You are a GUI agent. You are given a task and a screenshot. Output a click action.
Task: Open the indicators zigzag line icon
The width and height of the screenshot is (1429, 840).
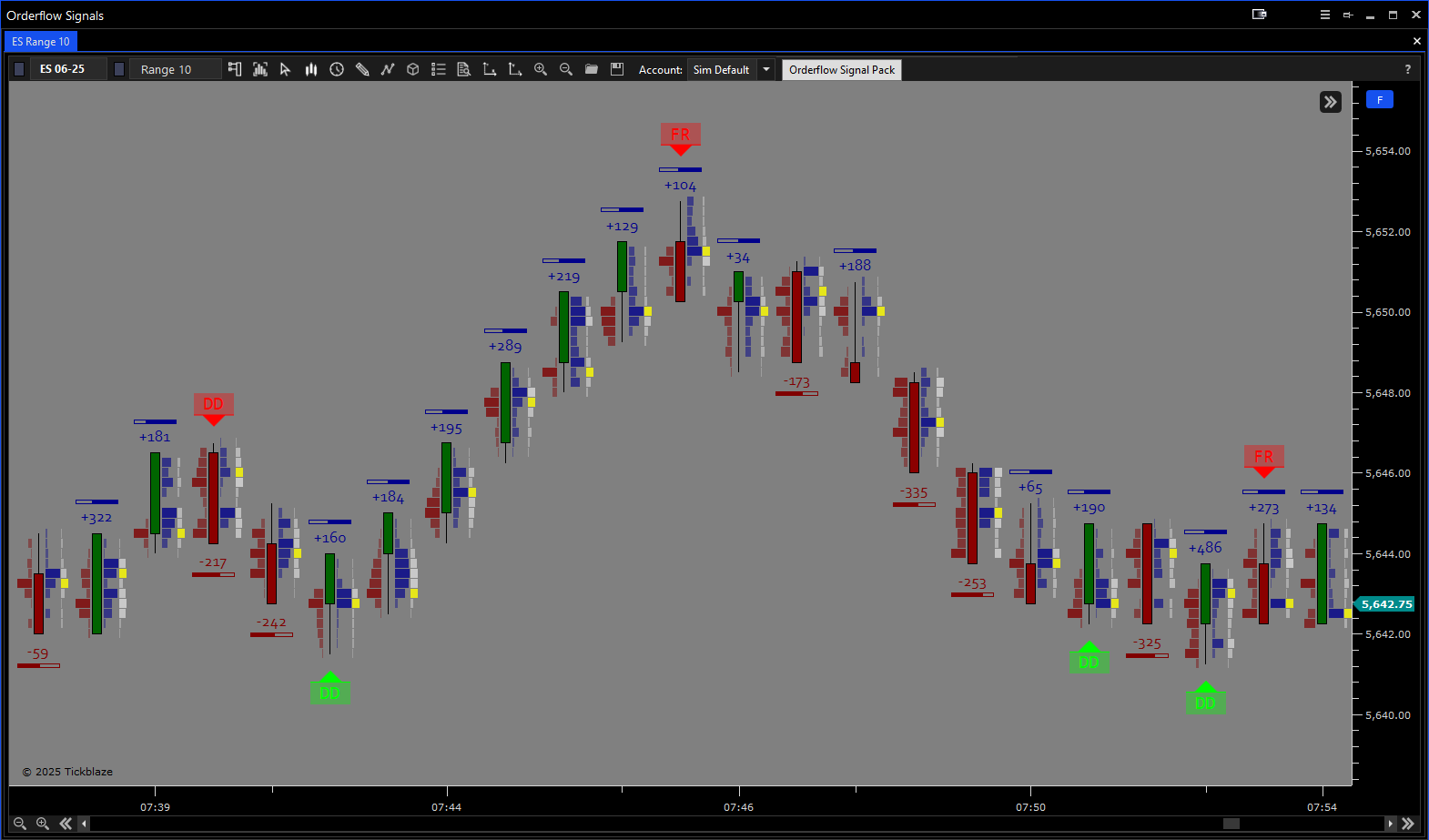pyautogui.click(x=388, y=69)
